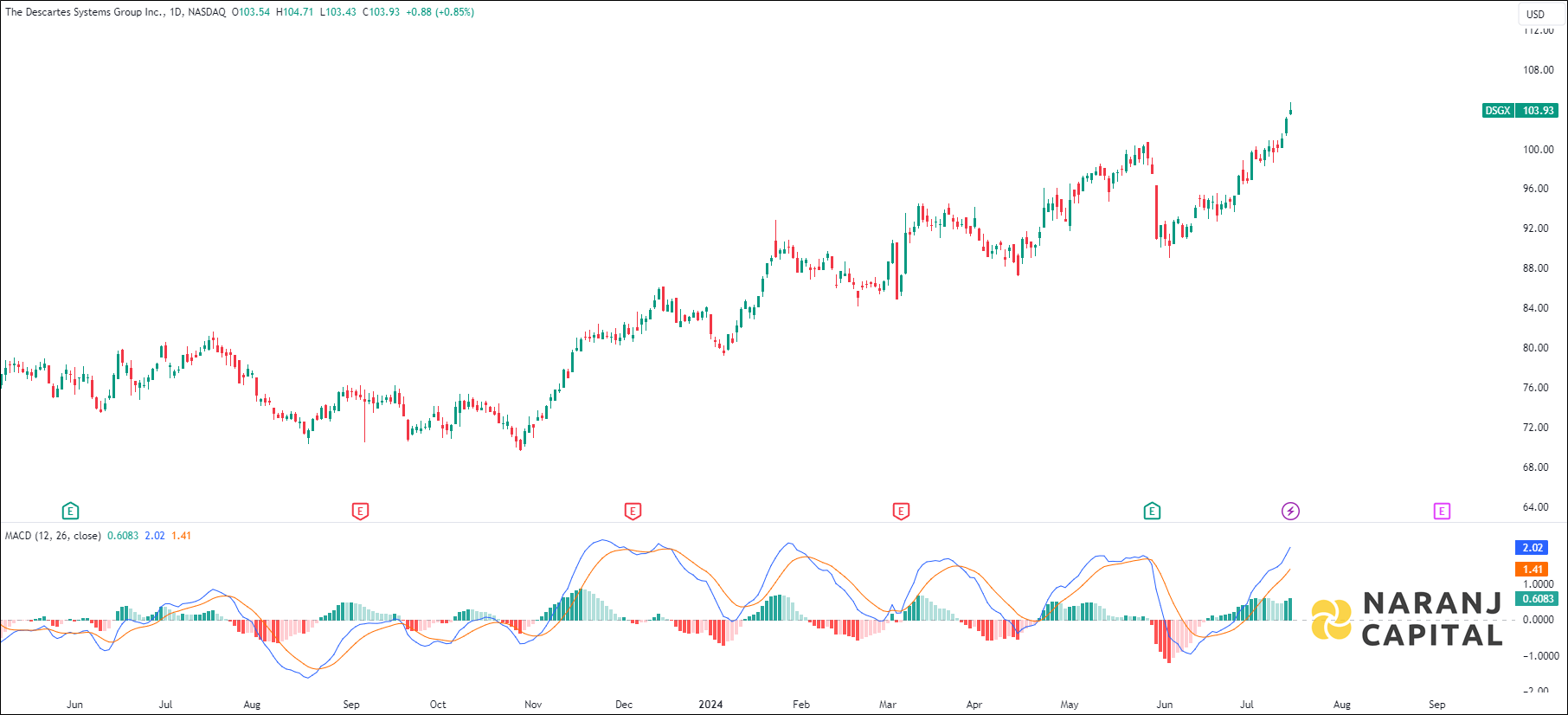Click the orange 1.41 signal value label
The image size is (1568, 715).
pyautogui.click(x=1533, y=569)
